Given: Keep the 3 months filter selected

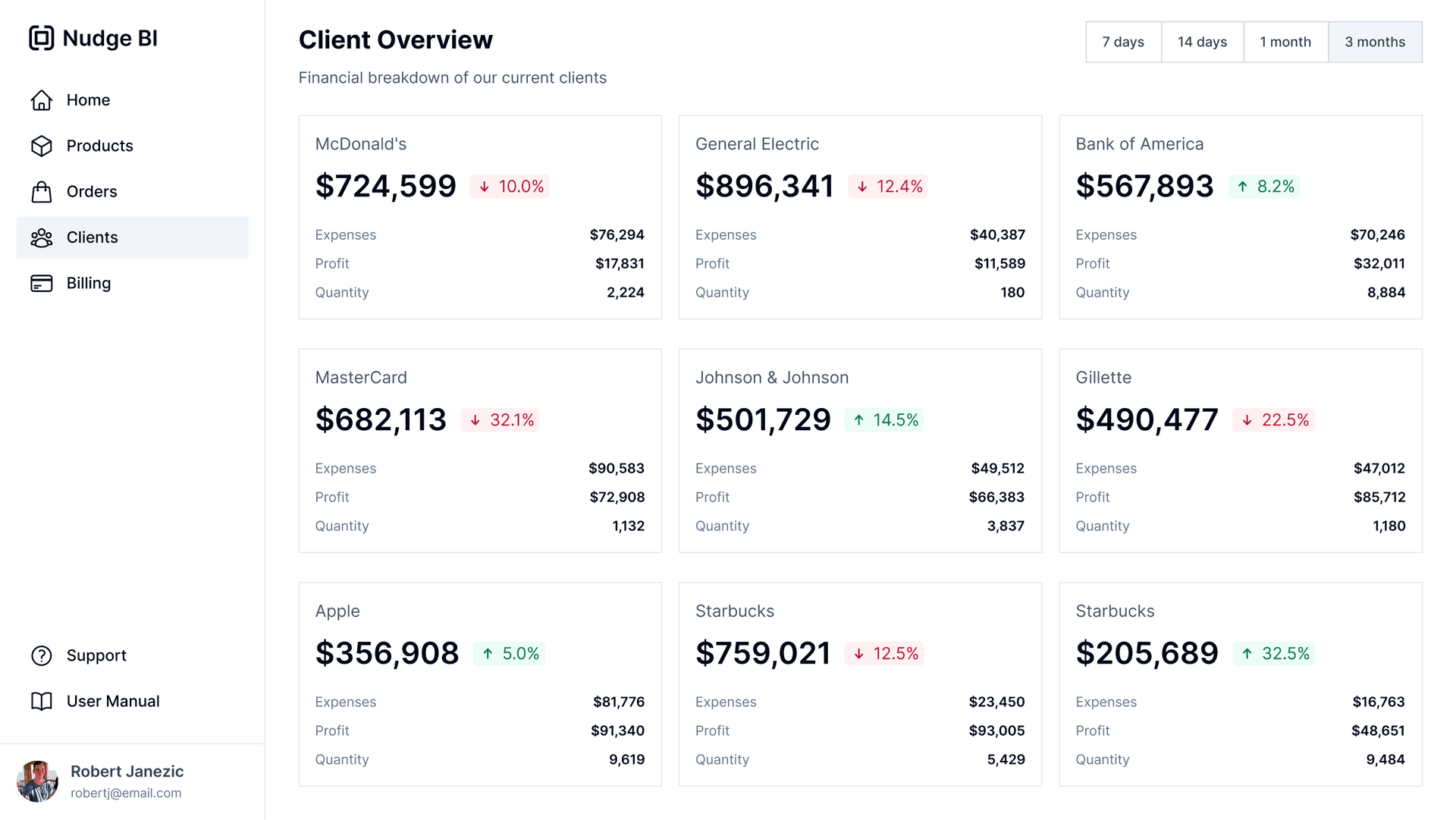Looking at the screenshot, I should (1375, 42).
